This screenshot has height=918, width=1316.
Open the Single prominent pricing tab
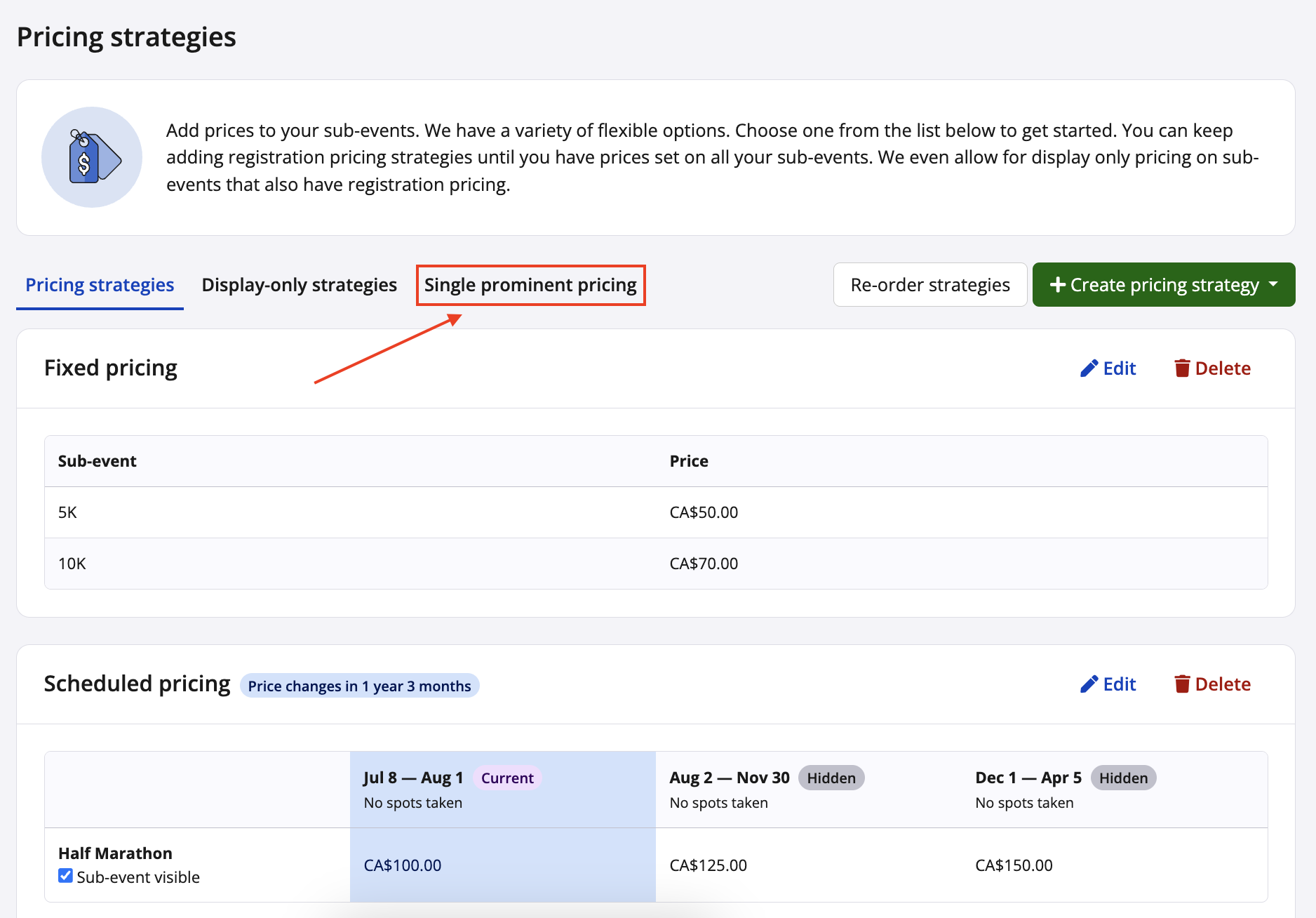[530, 285]
